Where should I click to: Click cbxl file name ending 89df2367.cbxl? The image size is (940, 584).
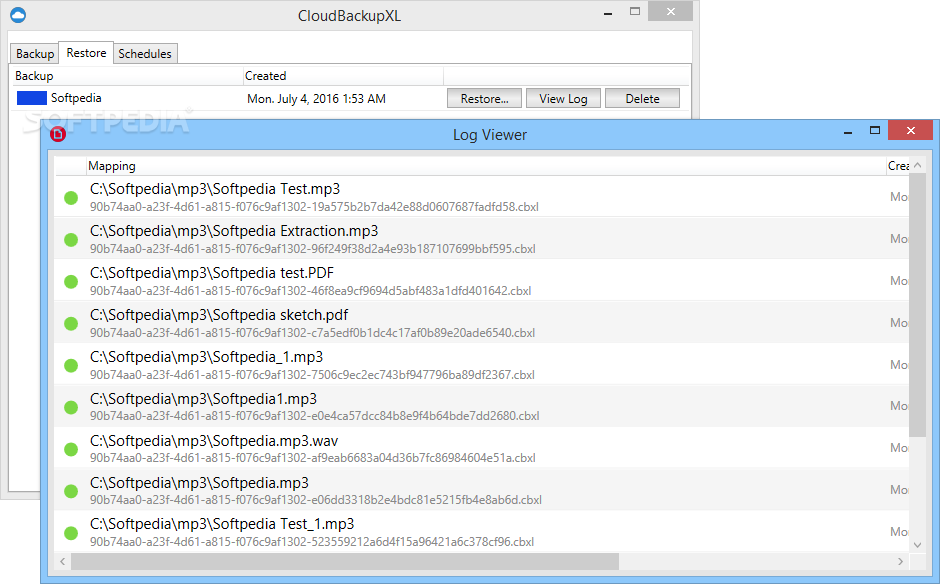coord(312,375)
